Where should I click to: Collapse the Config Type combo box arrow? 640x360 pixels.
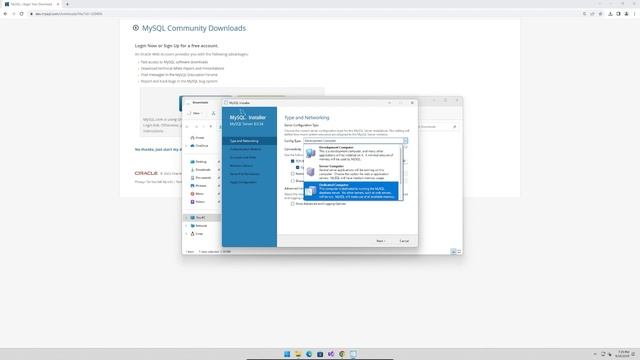coord(405,140)
